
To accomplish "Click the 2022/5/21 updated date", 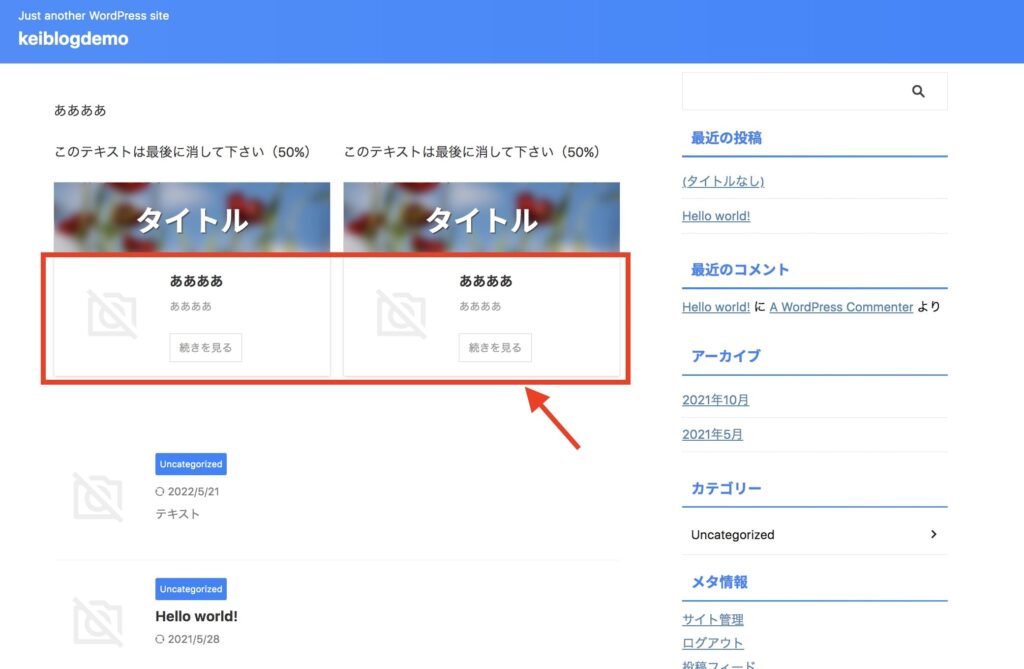I will (x=193, y=491).
